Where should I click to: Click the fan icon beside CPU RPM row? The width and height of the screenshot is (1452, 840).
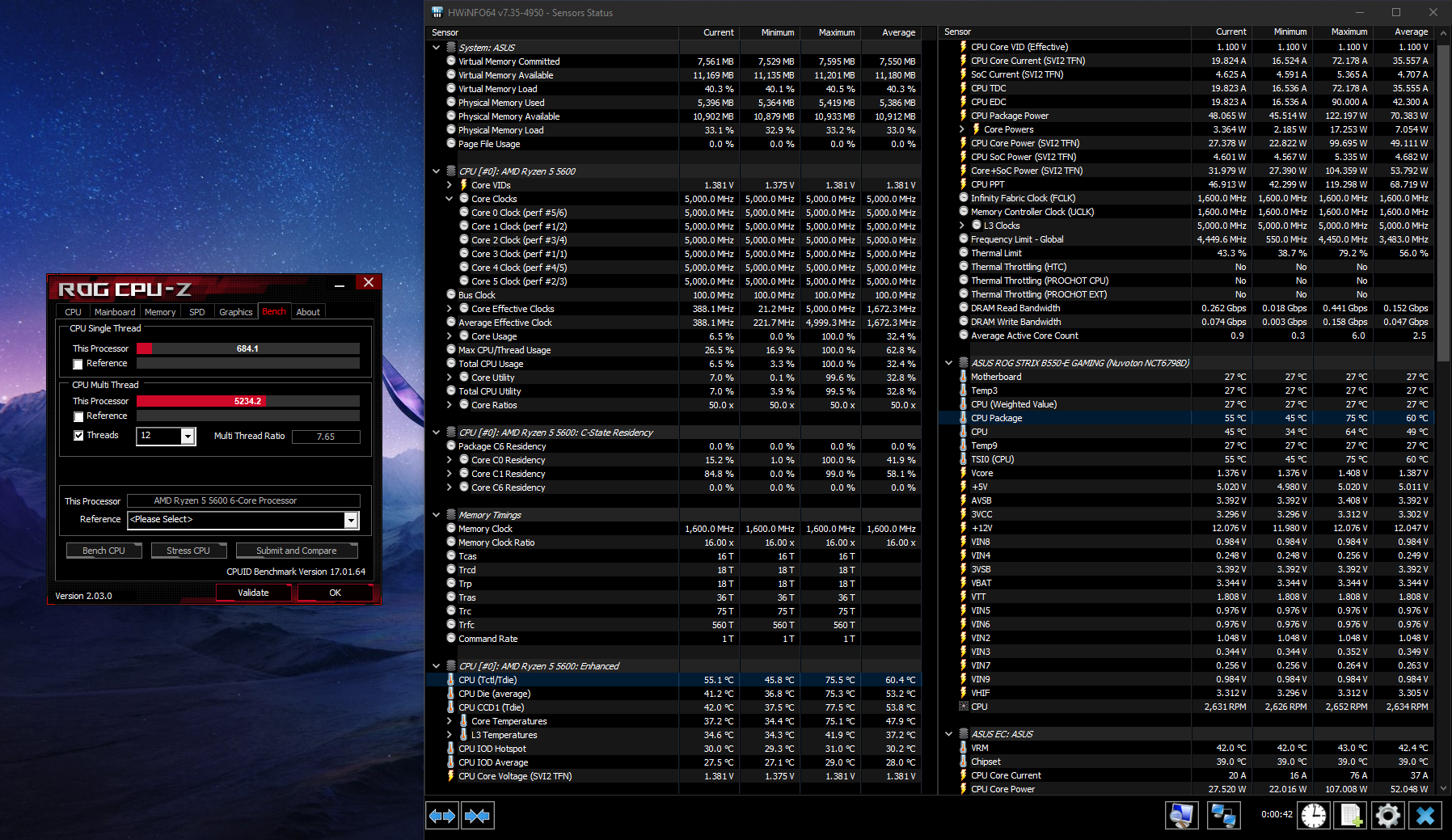(x=964, y=707)
